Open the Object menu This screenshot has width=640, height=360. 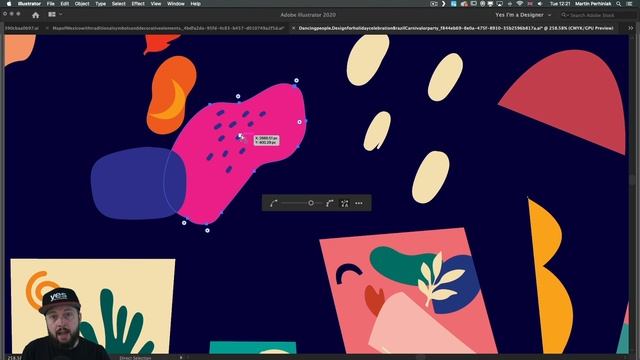pos(82,4)
